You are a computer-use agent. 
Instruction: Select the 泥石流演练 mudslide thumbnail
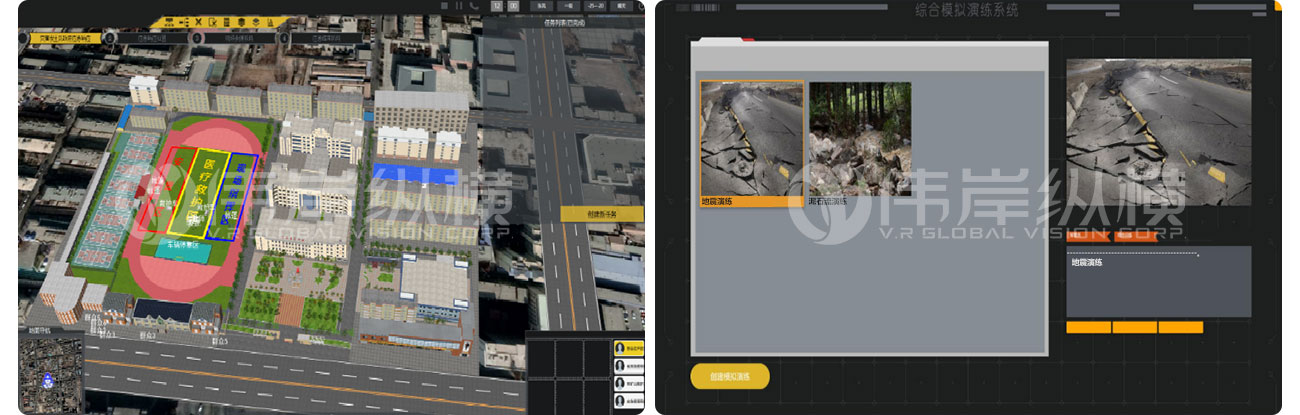[x=859, y=138]
